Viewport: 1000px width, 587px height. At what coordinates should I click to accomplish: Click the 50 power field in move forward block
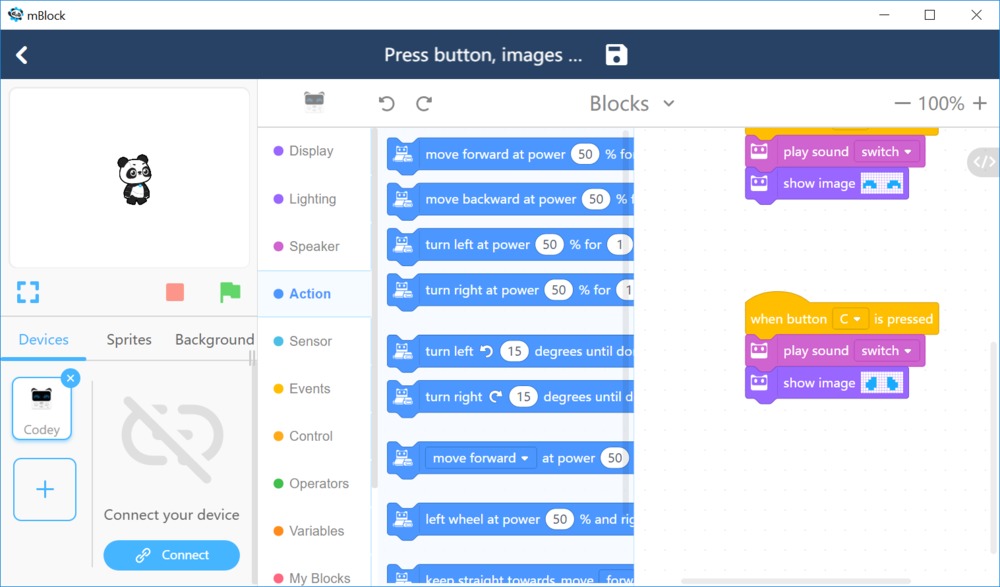[x=585, y=154]
